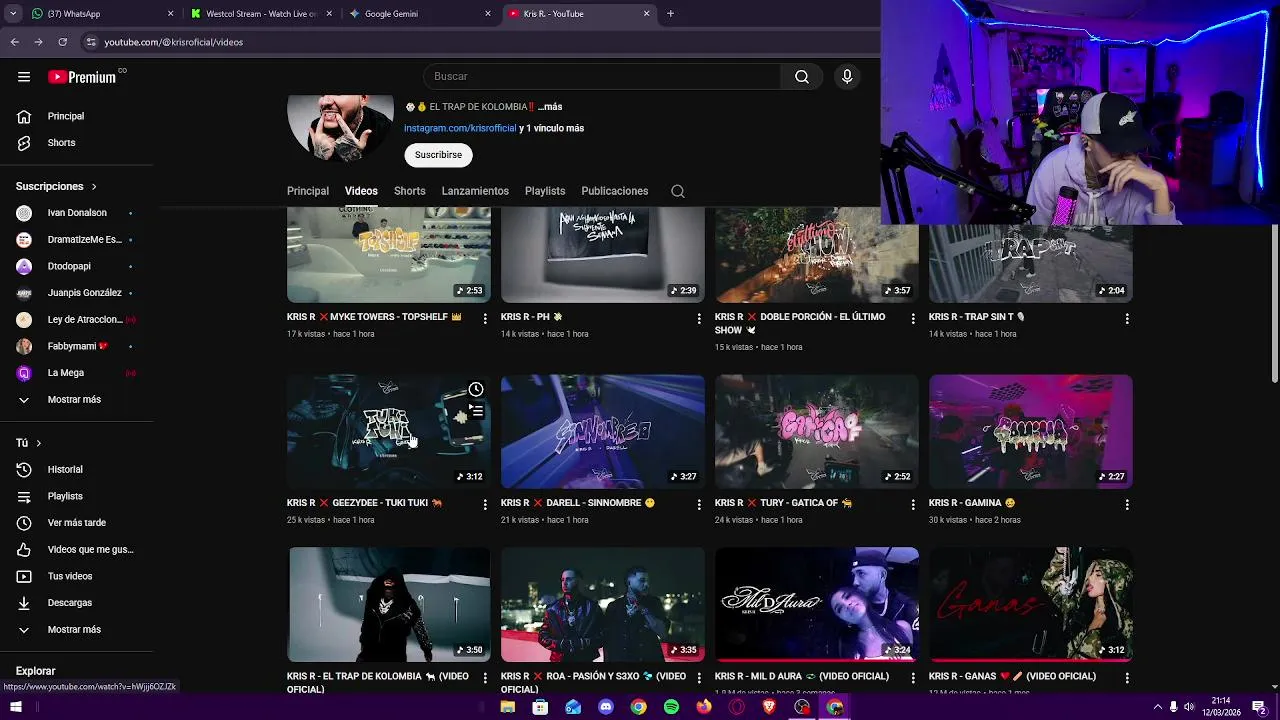Open the Windows Start menu
This screenshot has height=720, width=1280.
tap(15, 707)
